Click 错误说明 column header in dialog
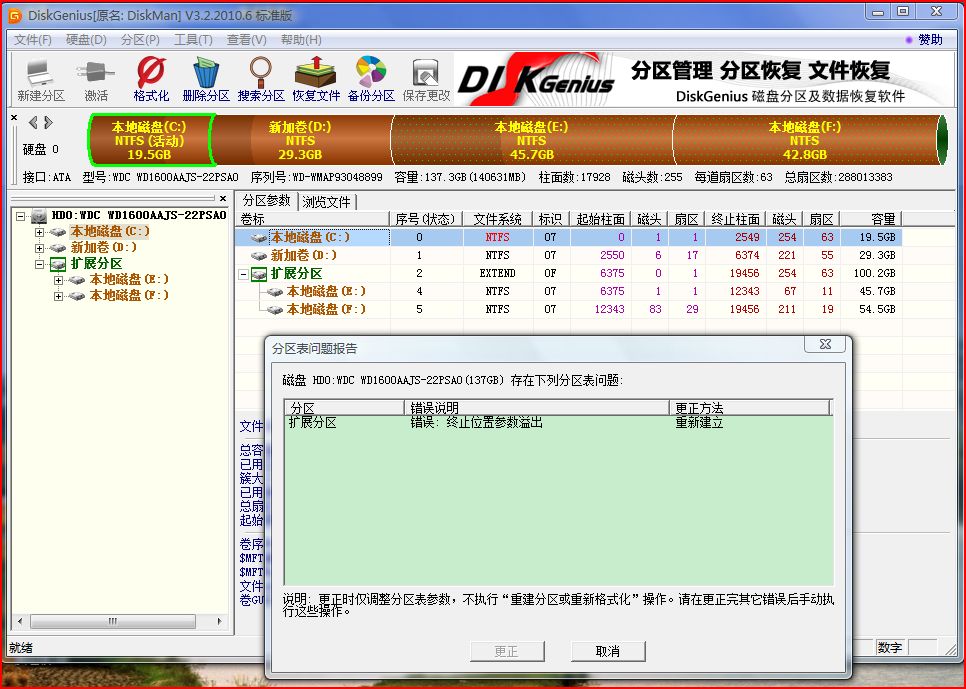Image resolution: width=966 pixels, height=689 pixels. click(537, 407)
